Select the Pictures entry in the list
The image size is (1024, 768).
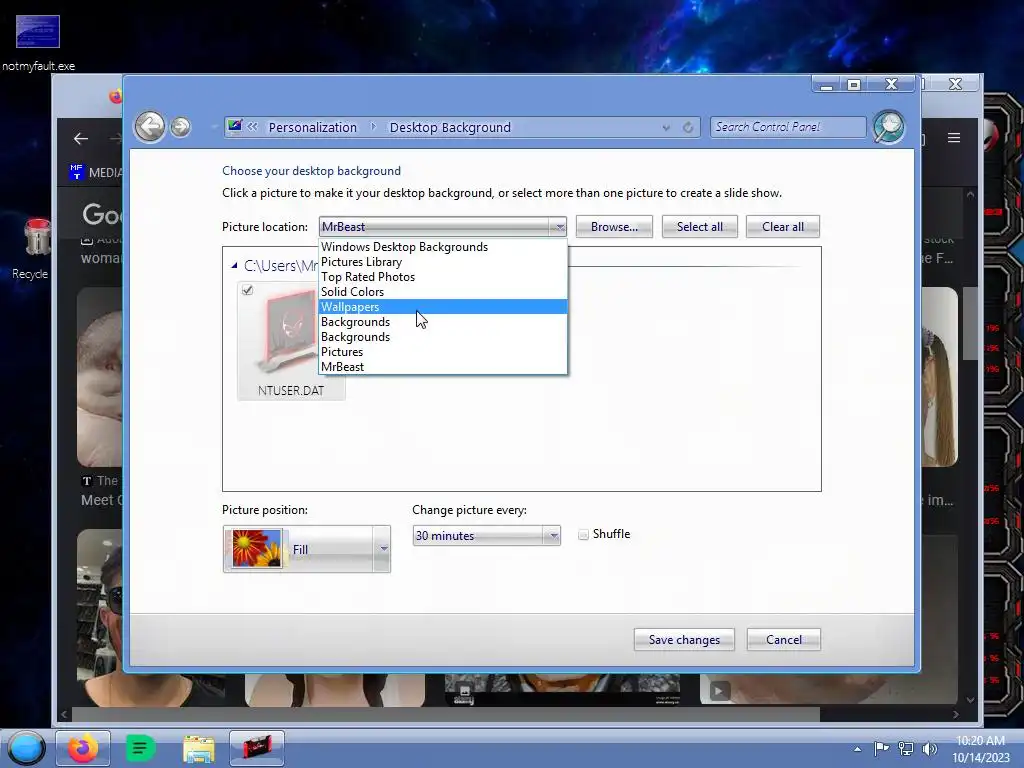pos(443,352)
